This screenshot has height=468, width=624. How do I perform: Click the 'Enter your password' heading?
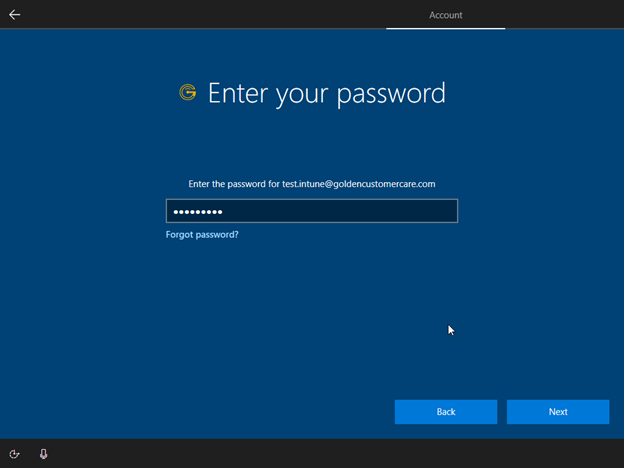coord(326,94)
